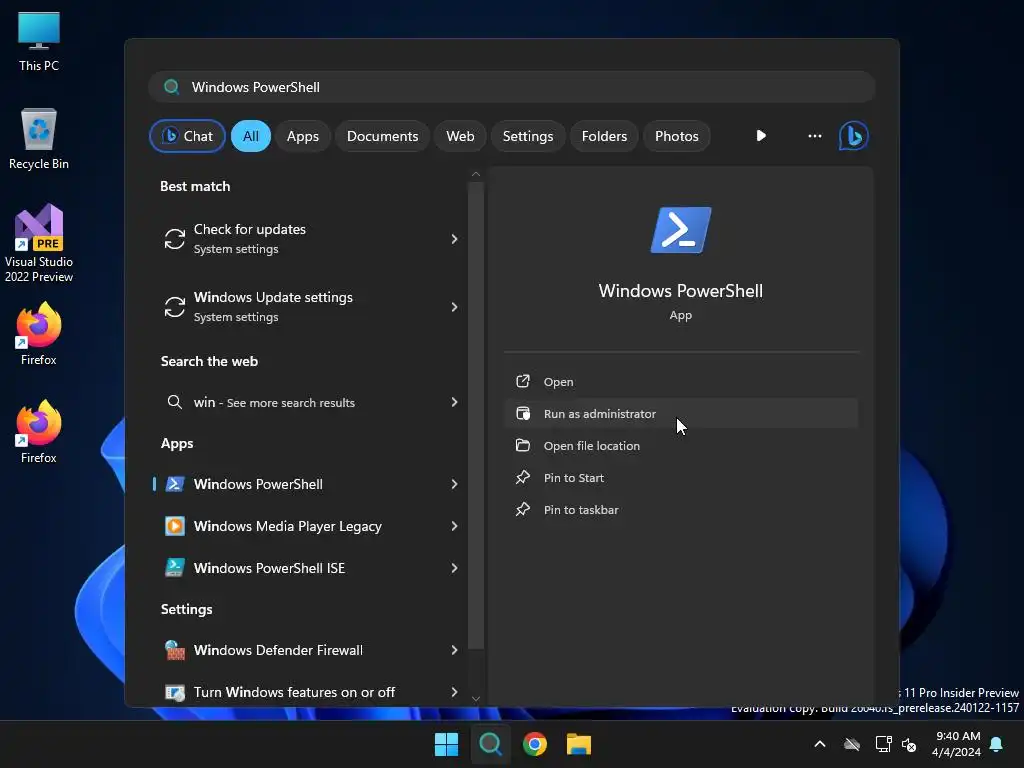This screenshot has width=1024, height=768.
Task: Switch to the Folders filter tab
Action: [604, 136]
